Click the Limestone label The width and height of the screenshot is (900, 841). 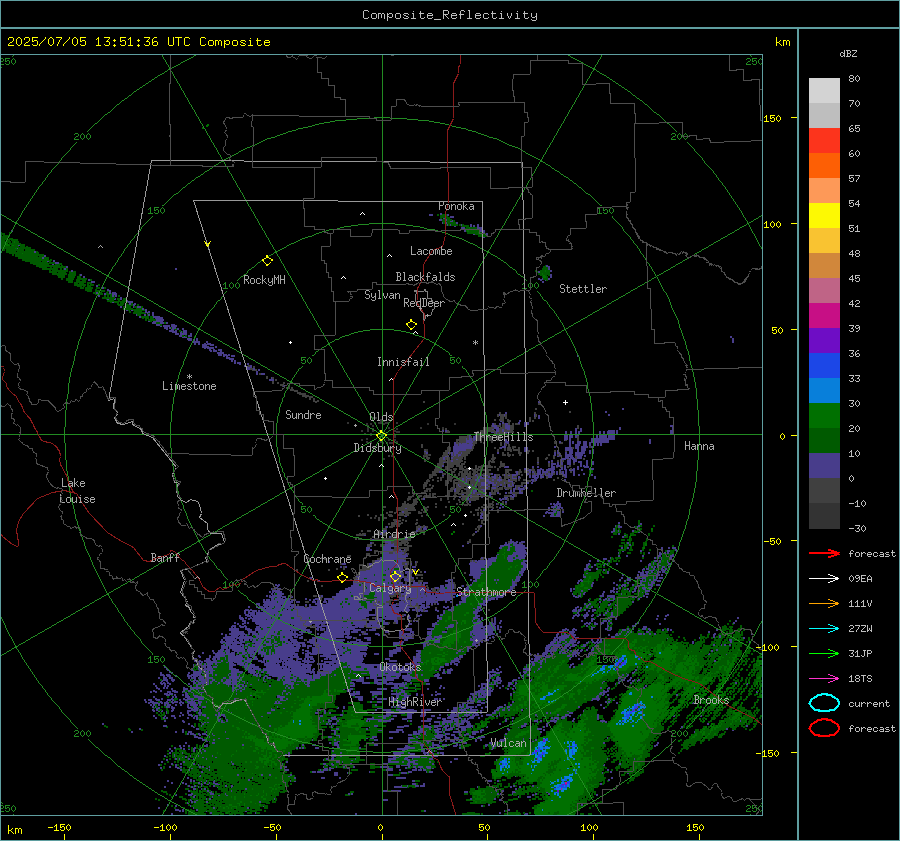pyautogui.click(x=189, y=386)
